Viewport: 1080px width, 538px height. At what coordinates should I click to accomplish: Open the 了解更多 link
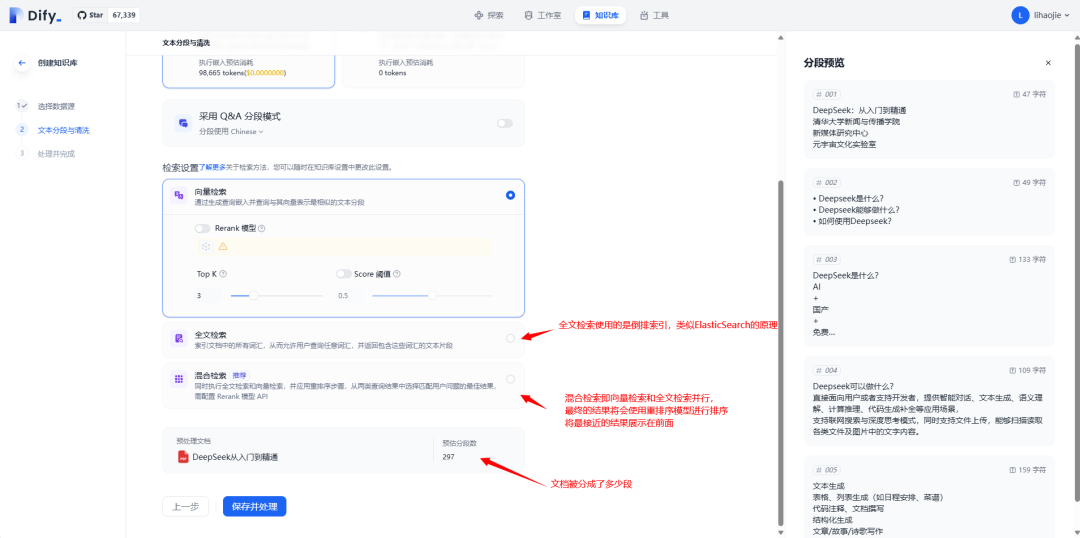point(212,167)
